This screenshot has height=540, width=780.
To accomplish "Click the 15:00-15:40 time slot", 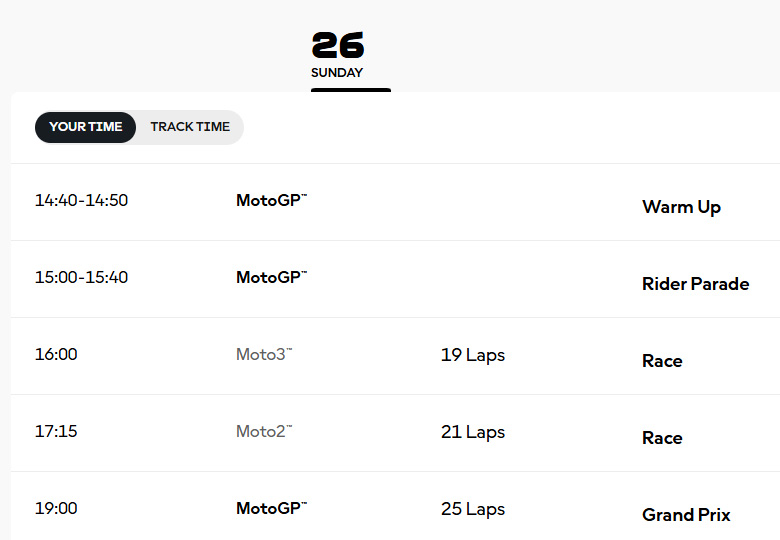I will 81,277.
